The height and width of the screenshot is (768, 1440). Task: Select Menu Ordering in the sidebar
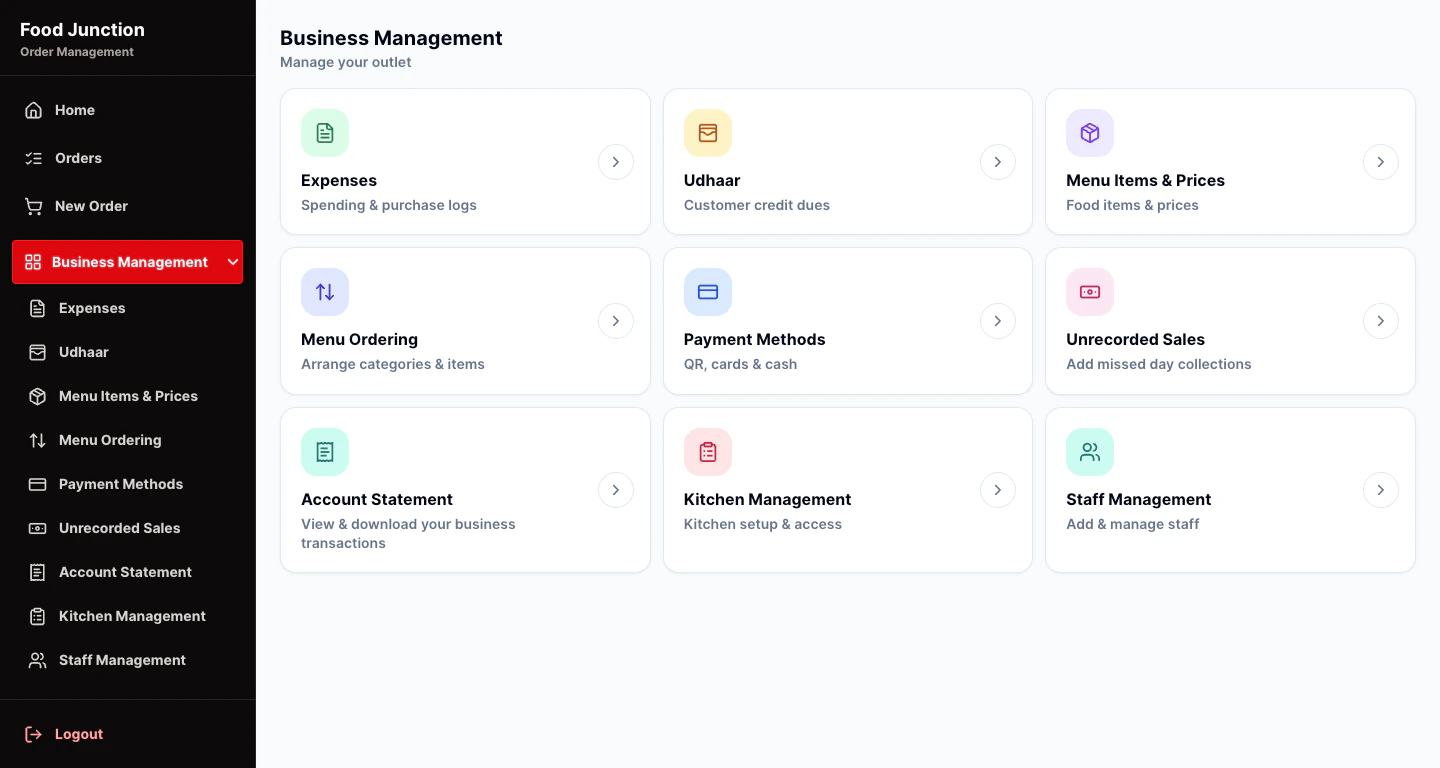tap(128, 440)
